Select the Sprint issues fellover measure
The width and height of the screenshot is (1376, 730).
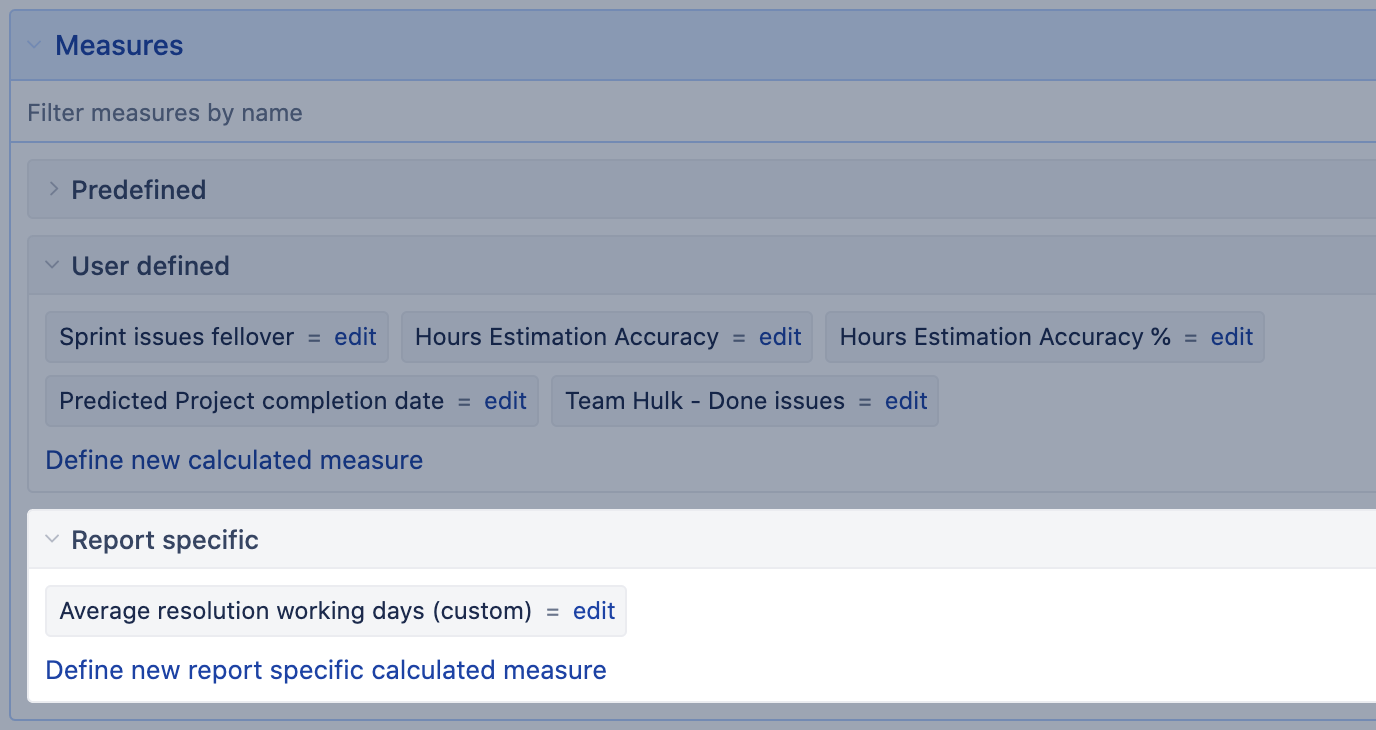[176, 337]
